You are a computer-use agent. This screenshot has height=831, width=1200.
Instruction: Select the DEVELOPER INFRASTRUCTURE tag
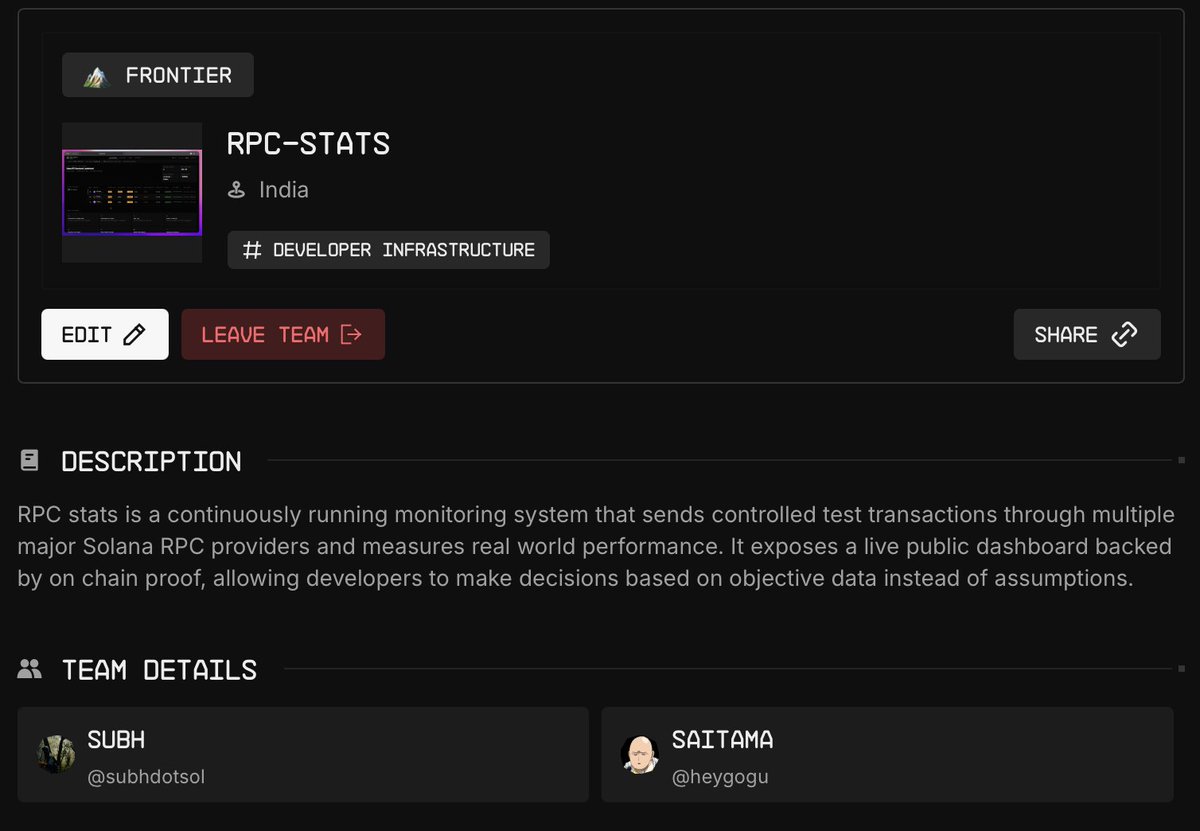click(x=389, y=250)
